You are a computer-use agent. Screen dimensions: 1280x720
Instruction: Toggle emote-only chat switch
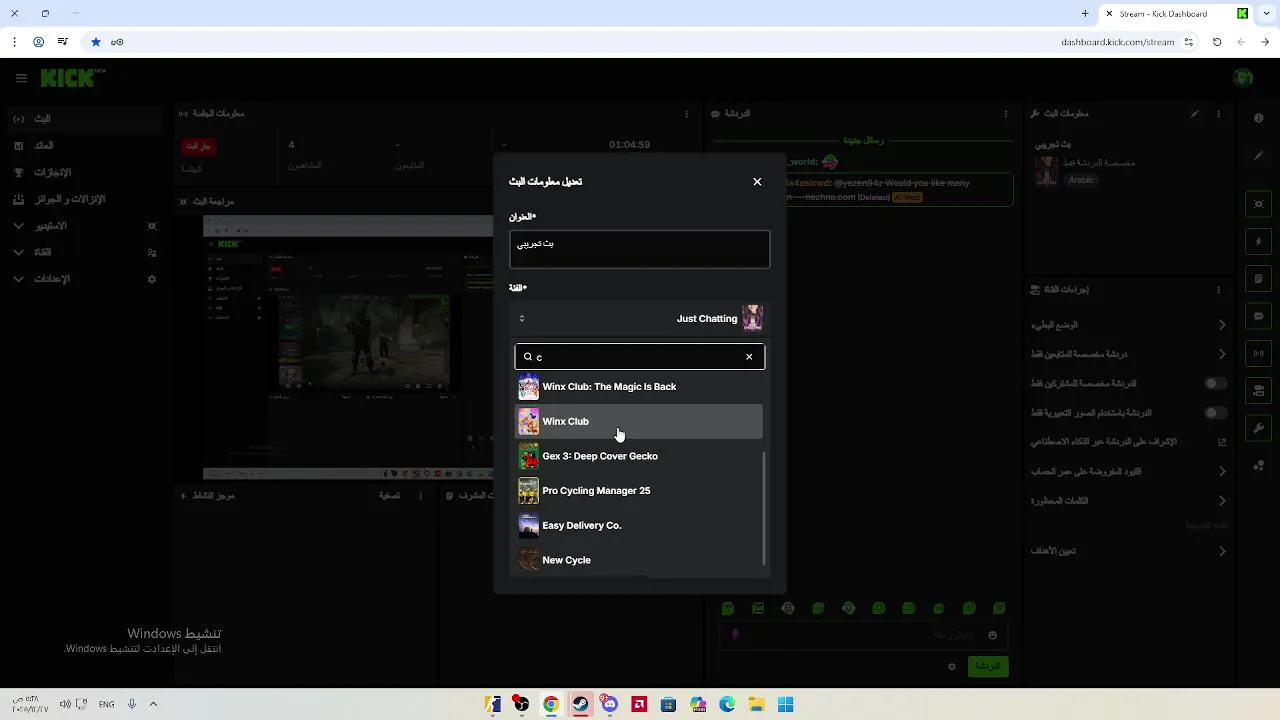[x=1215, y=412]
